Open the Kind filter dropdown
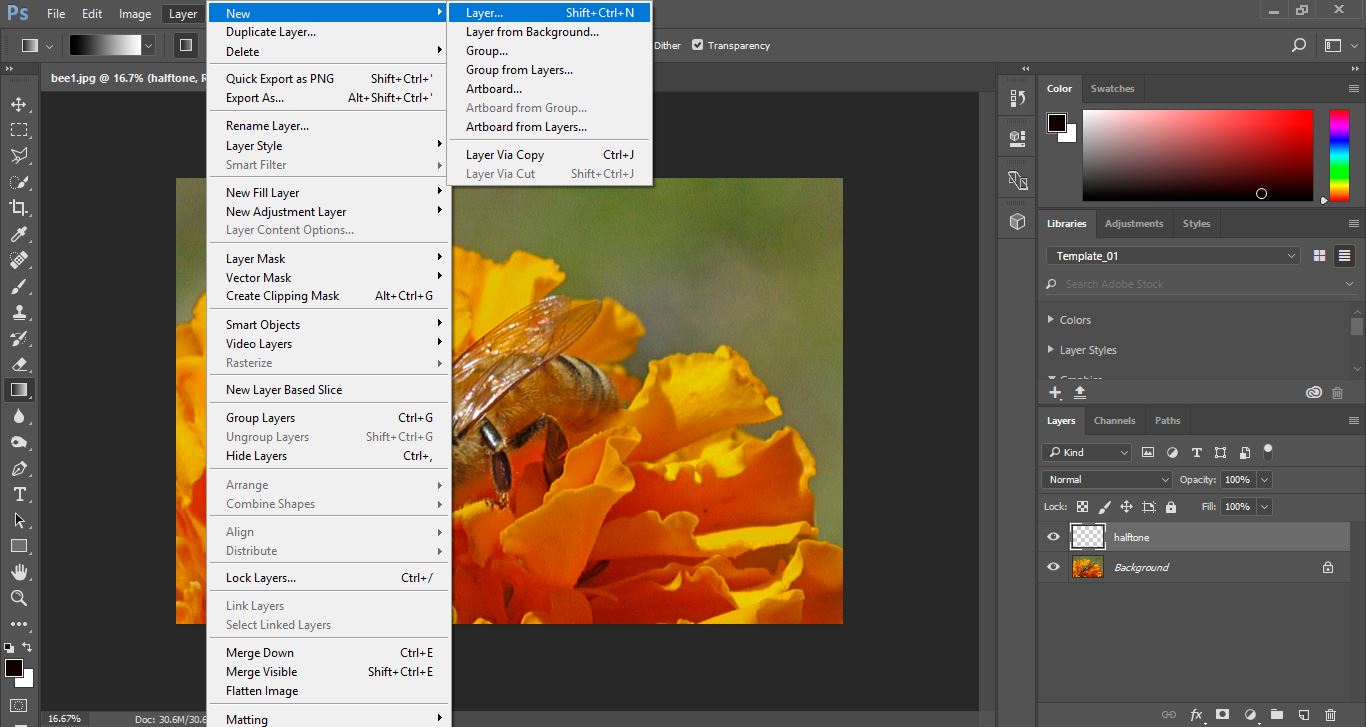 pyautogui.click(x=1086, y=452)
